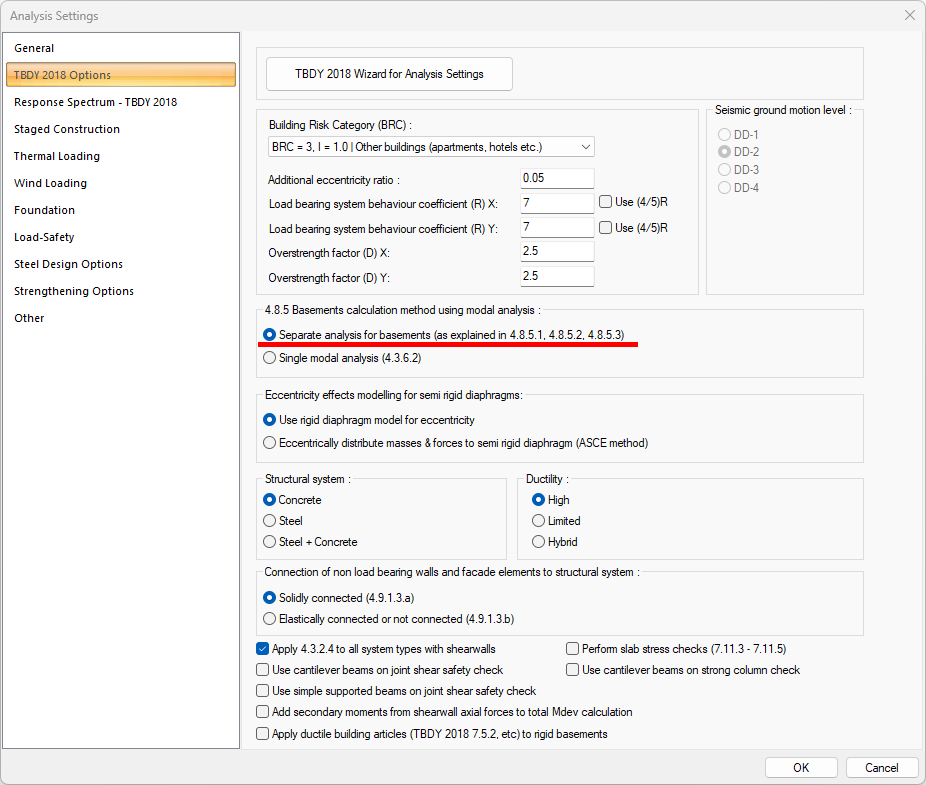Enable Perform slab stress checks option
The height and width of the screenshot is (785, 926).
click(573, 649)
